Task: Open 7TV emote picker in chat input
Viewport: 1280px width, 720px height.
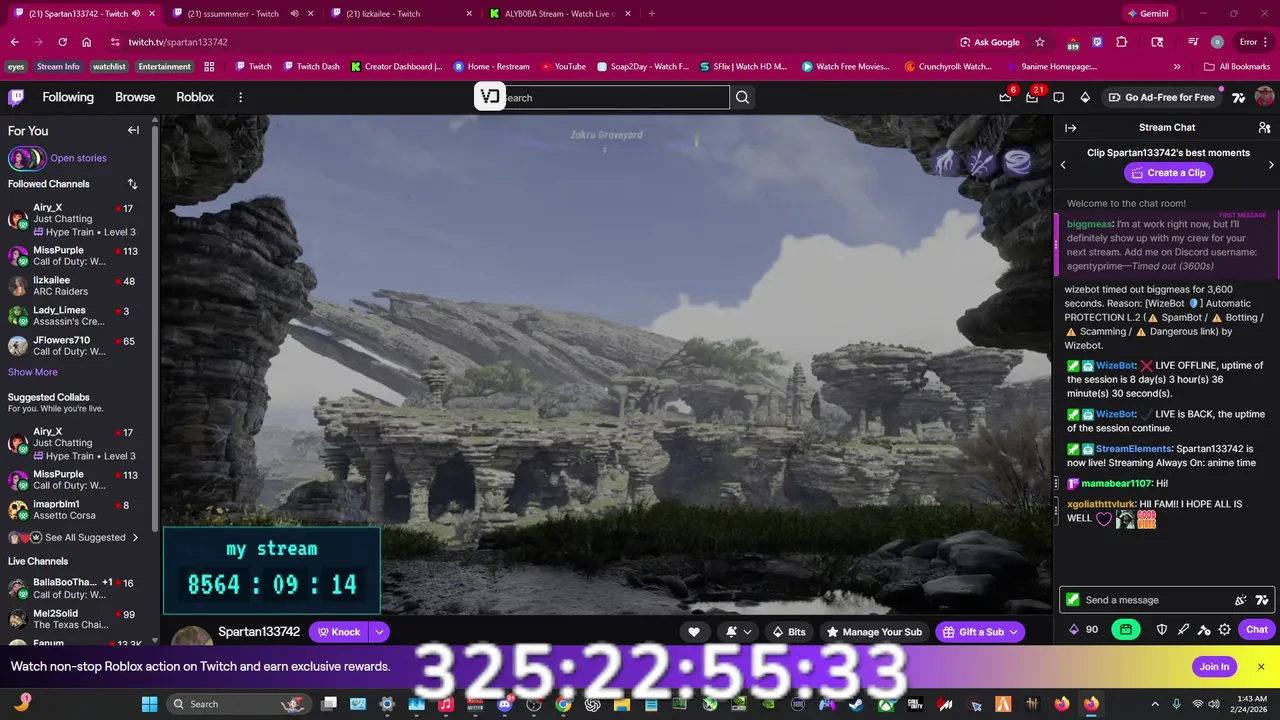Action: coord(1262,600)
